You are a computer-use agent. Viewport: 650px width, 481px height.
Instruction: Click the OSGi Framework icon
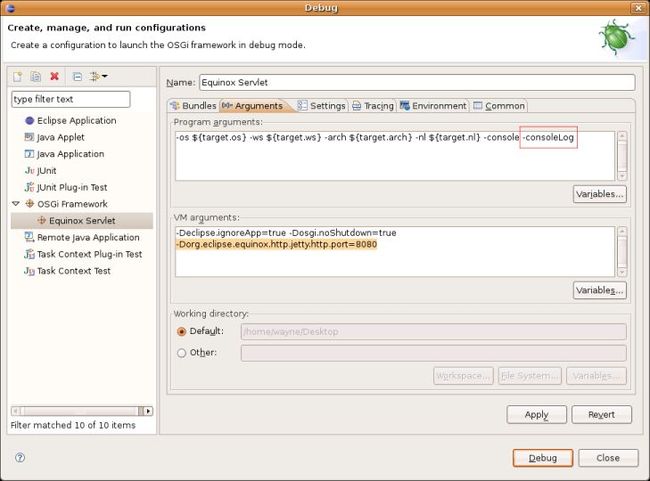[29, 204]
